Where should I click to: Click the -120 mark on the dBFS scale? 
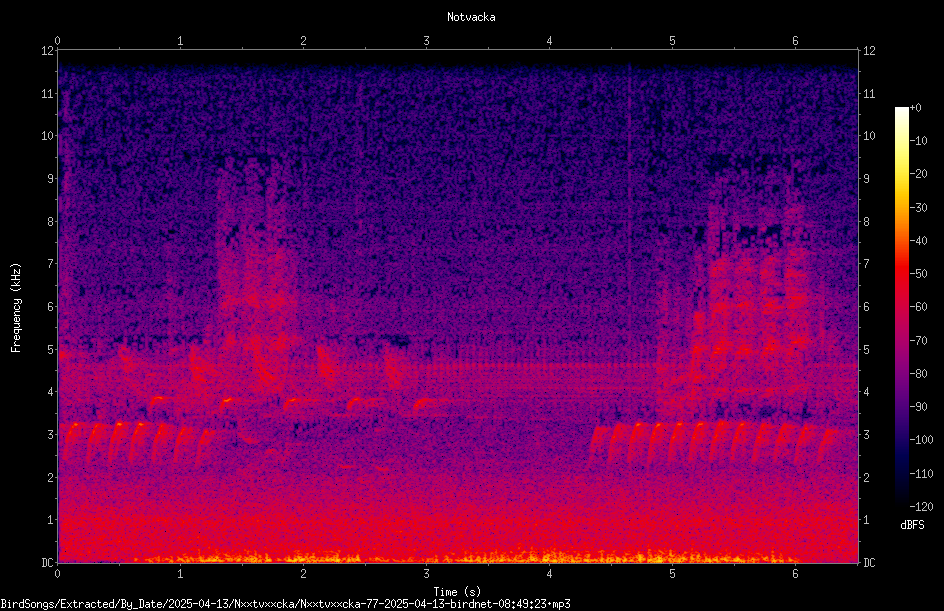[x=921, y=506]
